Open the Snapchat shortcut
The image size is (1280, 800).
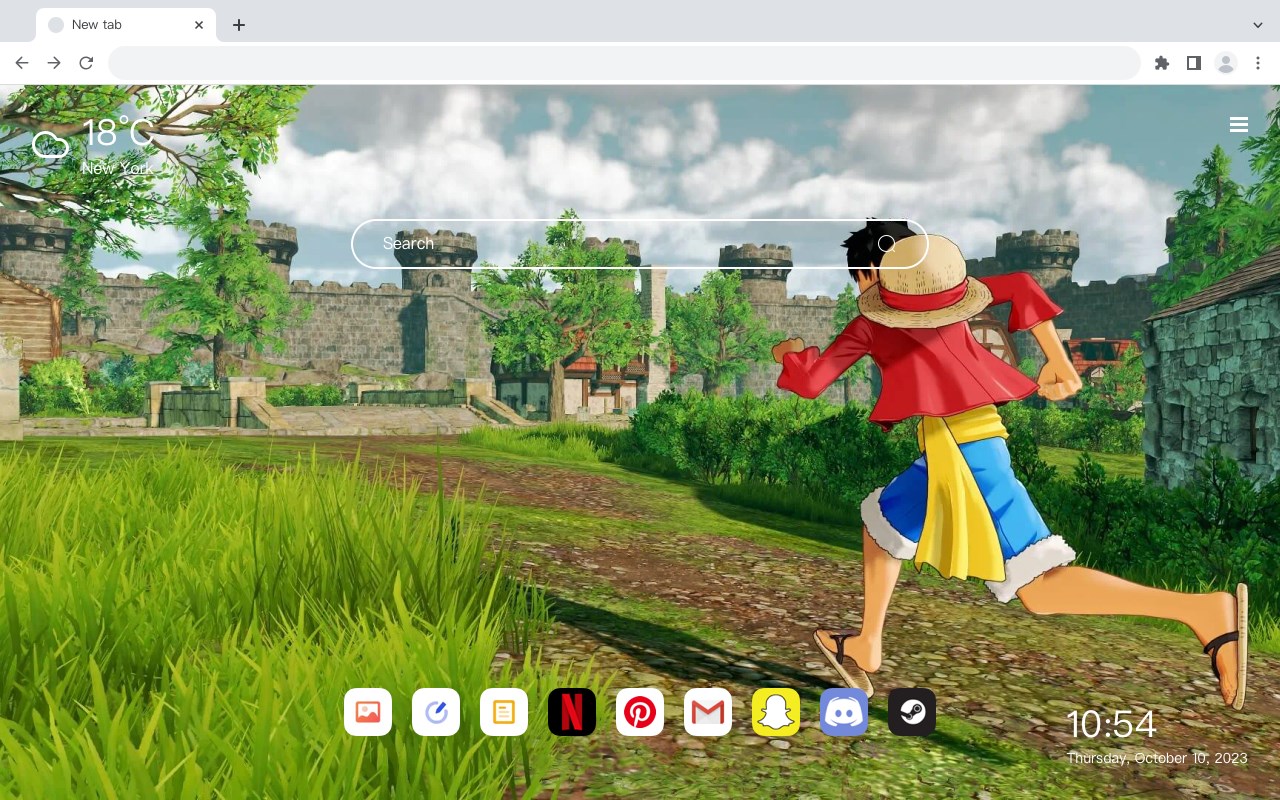coord(776,712)
